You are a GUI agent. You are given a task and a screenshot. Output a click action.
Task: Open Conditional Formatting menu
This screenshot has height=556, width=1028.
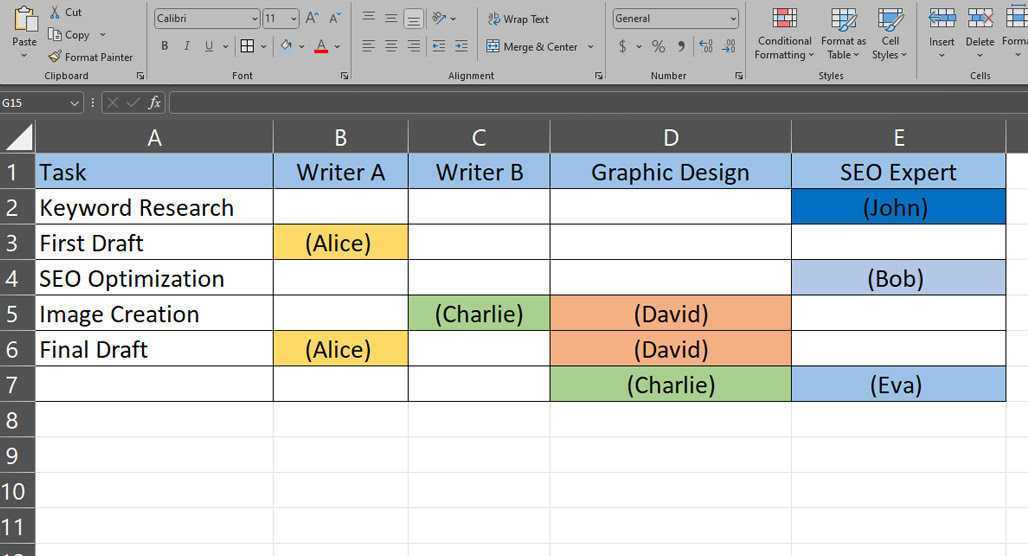(x=784, y=34)
